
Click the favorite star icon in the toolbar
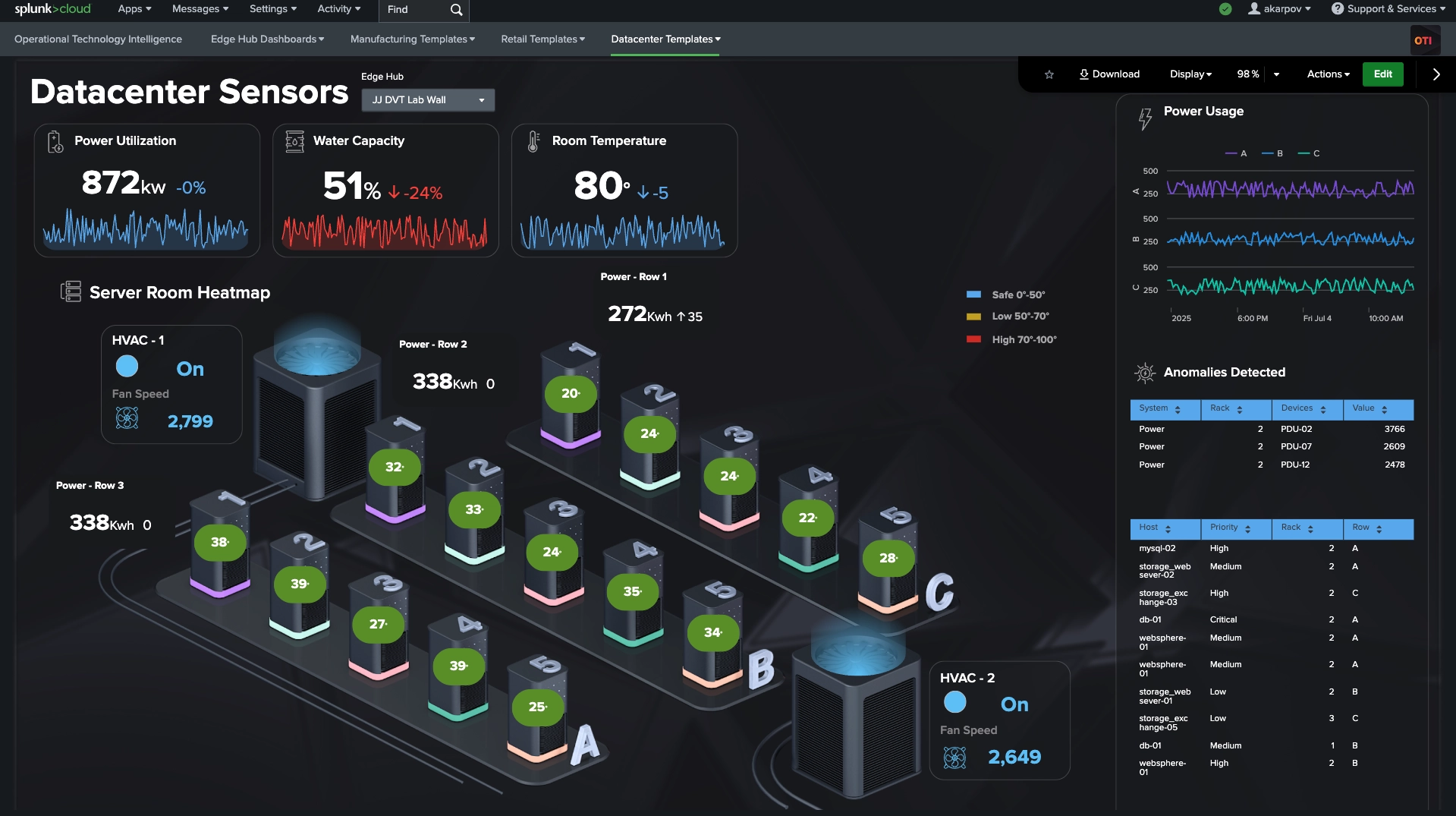(1049, 74)
